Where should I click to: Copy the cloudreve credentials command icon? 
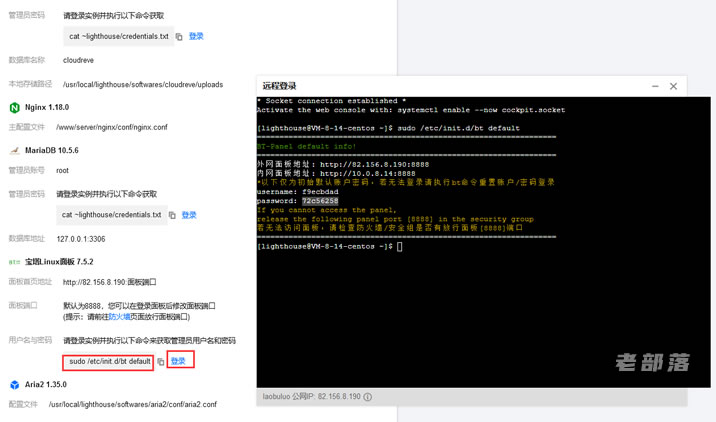tap(179, 37)
